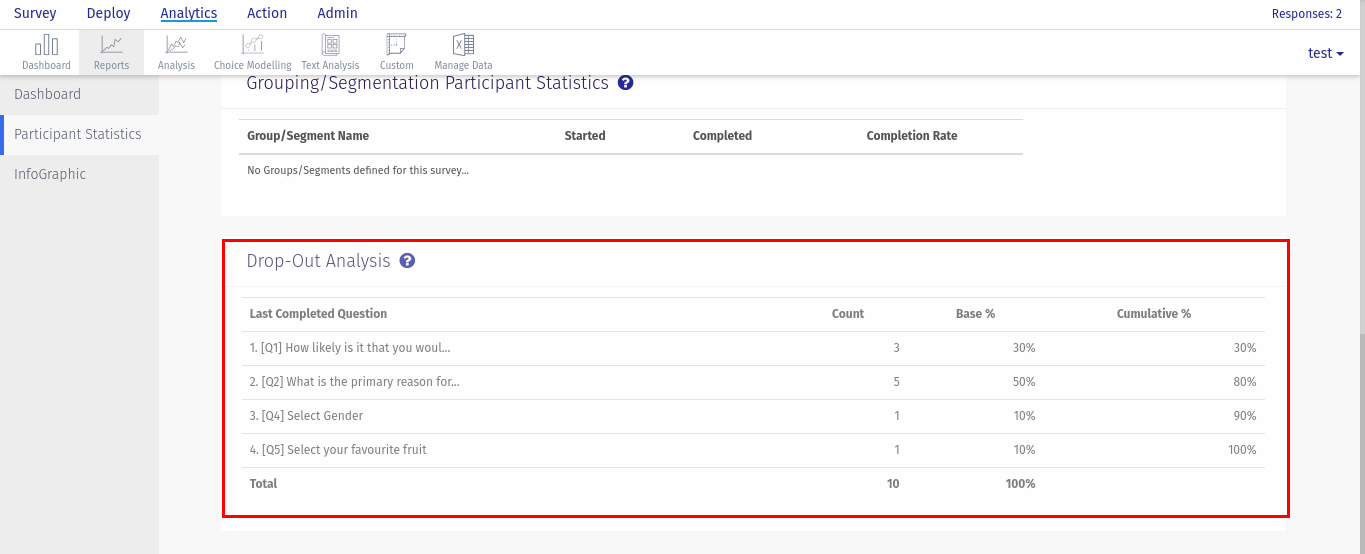
Task: Open the Analysis toolbar icon
Action: (176, 52)
